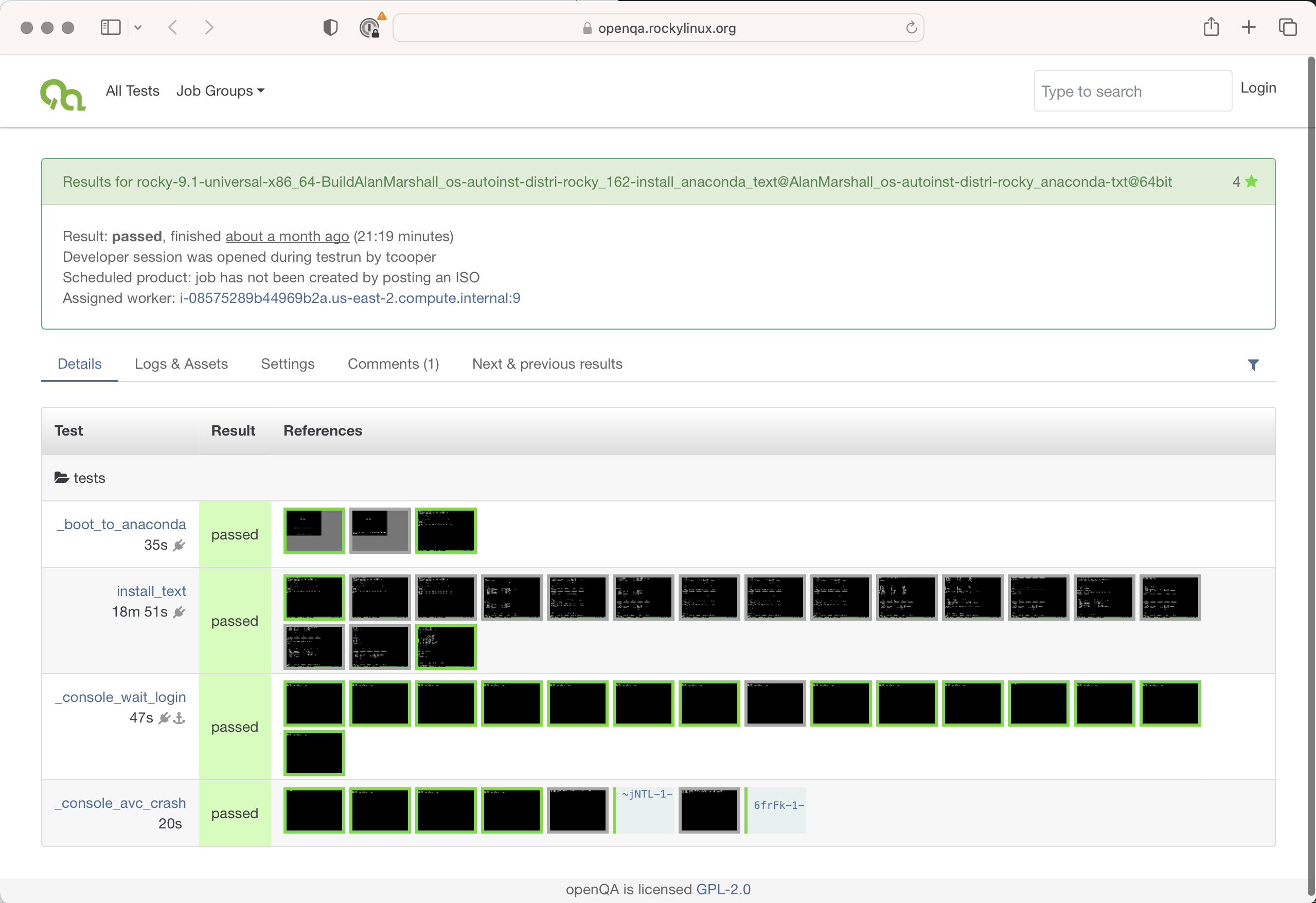
Task: Click the anchor icon next to _console_wait_login
Action: [x=179, y=718]
